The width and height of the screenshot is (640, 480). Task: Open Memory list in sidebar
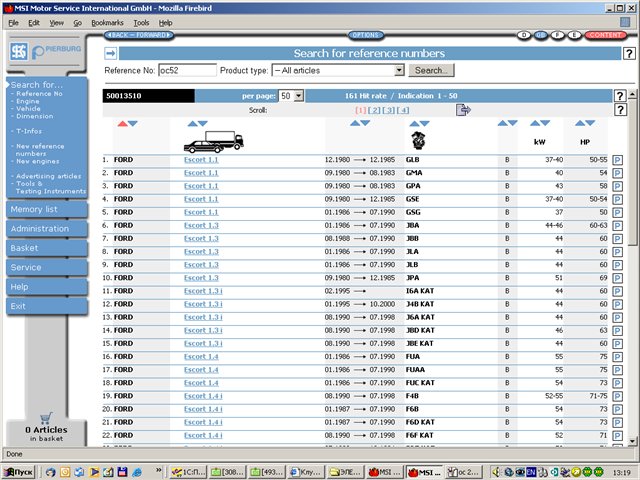coord(47,209)
